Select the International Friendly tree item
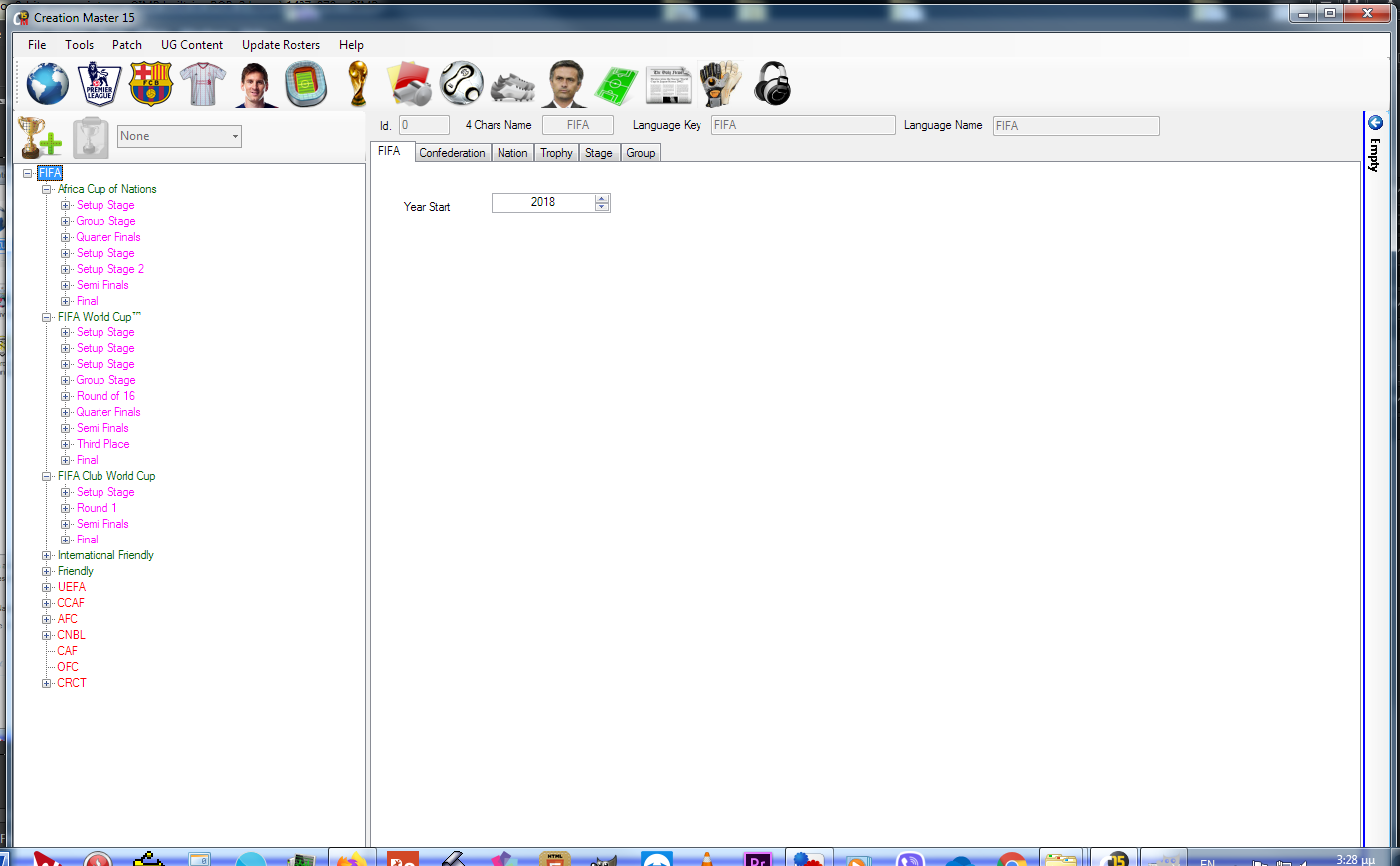The width and height of the screenshot is (1400, 866). click(105, 555)
